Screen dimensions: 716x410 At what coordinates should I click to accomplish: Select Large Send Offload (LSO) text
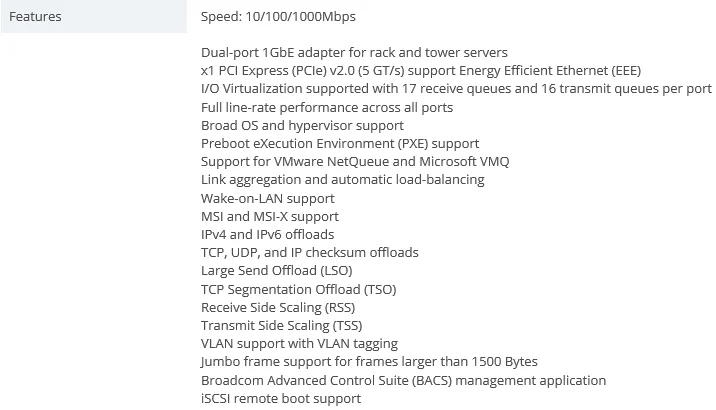(x=276, y=271)
